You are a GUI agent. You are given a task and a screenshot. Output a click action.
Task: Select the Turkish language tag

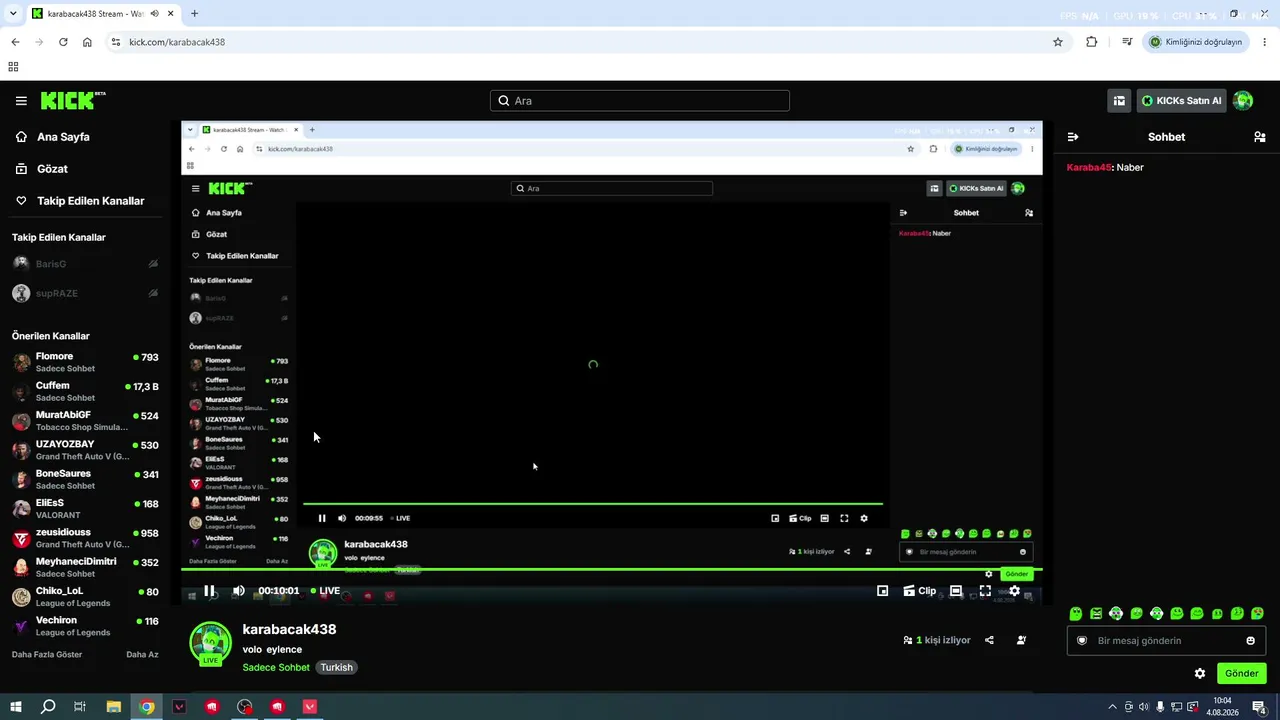click(336, 668)
